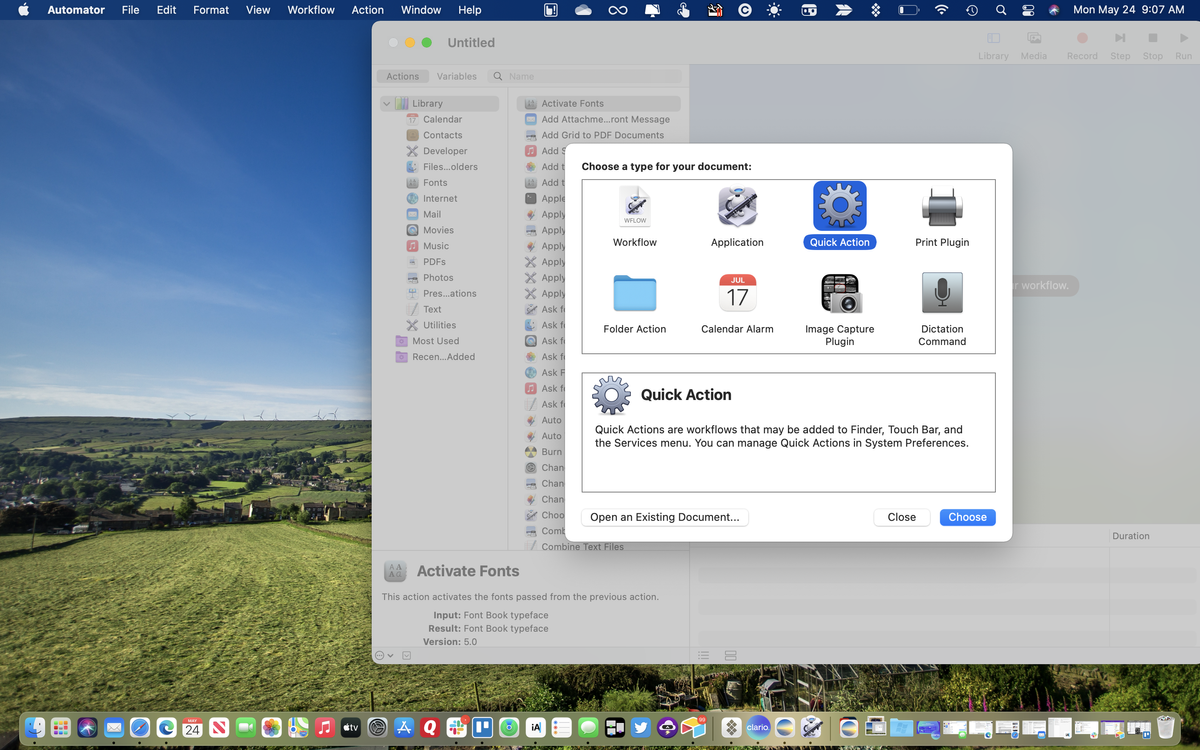Switch to the Variables tab

[457, 75]
